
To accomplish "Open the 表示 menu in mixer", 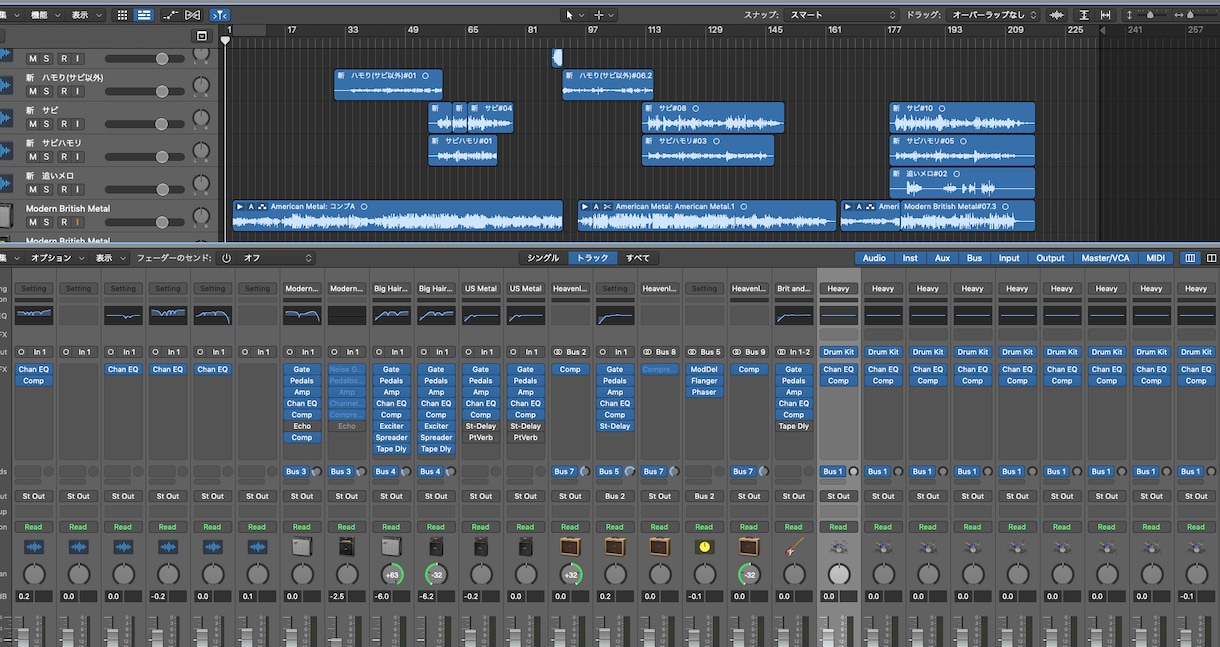I will tap(110, 258).
